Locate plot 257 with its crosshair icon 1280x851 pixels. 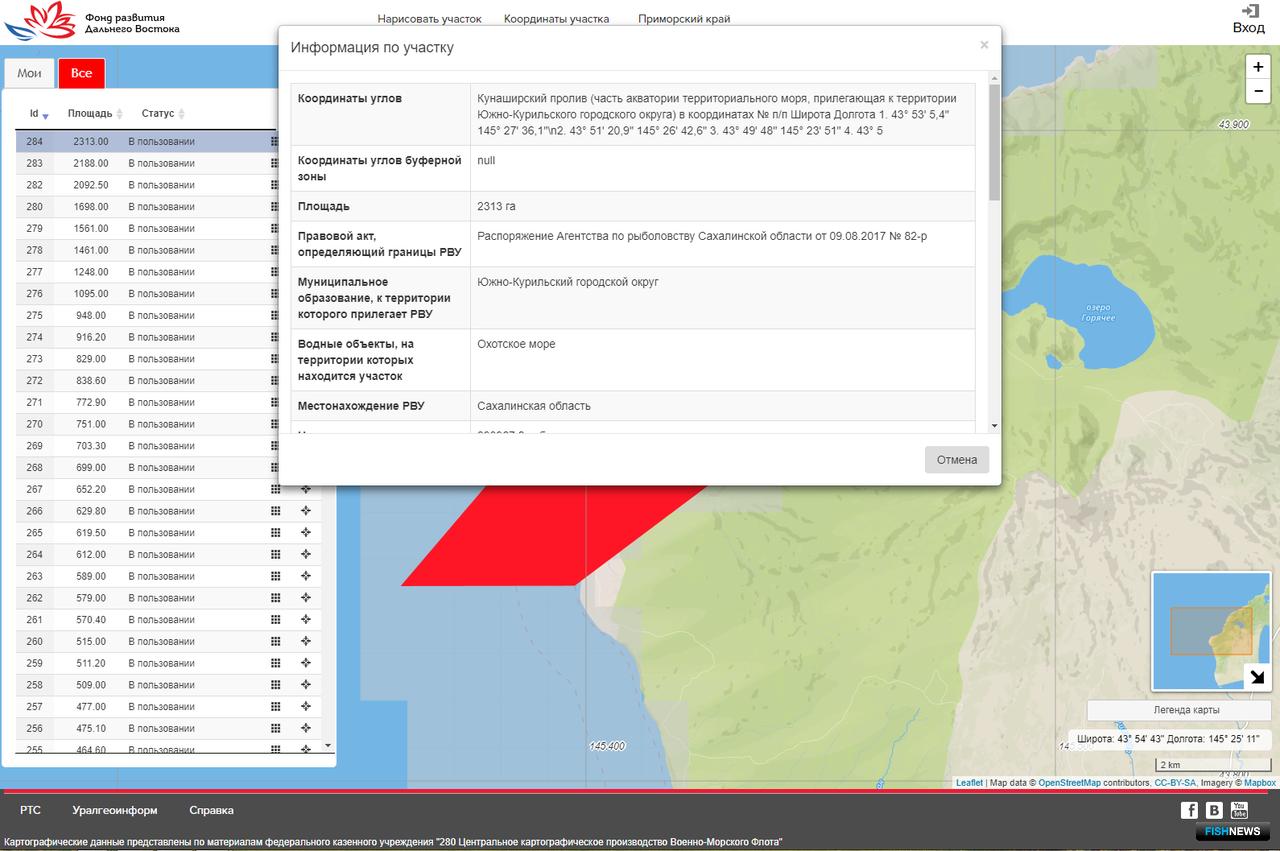306,707
